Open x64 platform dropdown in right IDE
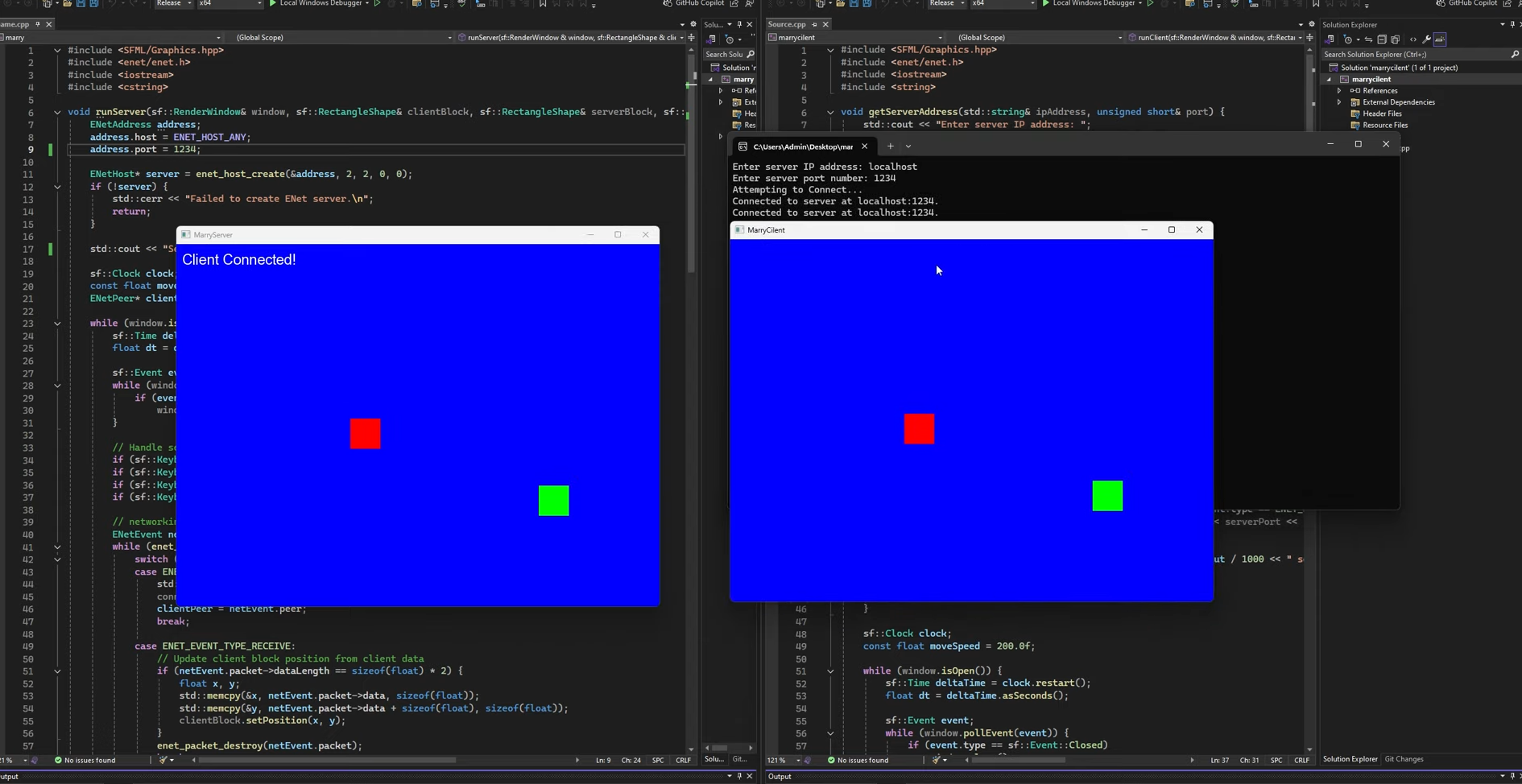Image resolution: width=1522 pixels, height=784 pixels. tap(1003, 4)
